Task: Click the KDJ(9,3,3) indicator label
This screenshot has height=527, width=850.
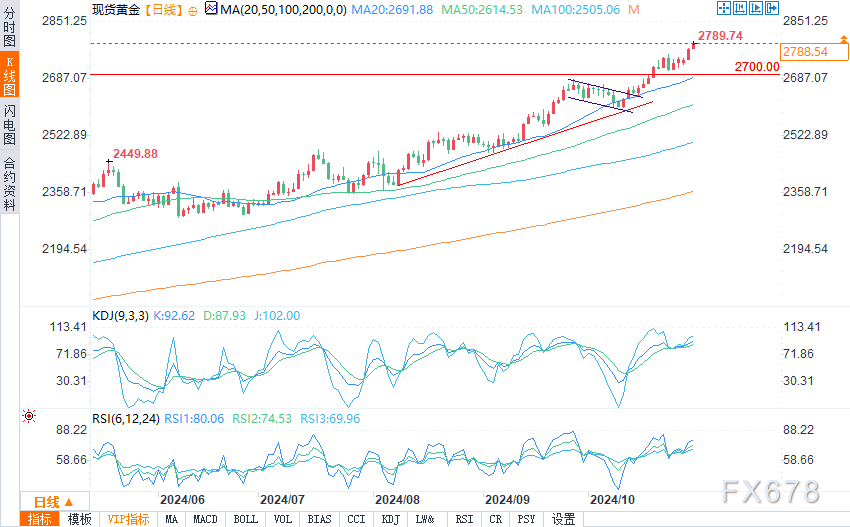Action: tap(118, 315)
